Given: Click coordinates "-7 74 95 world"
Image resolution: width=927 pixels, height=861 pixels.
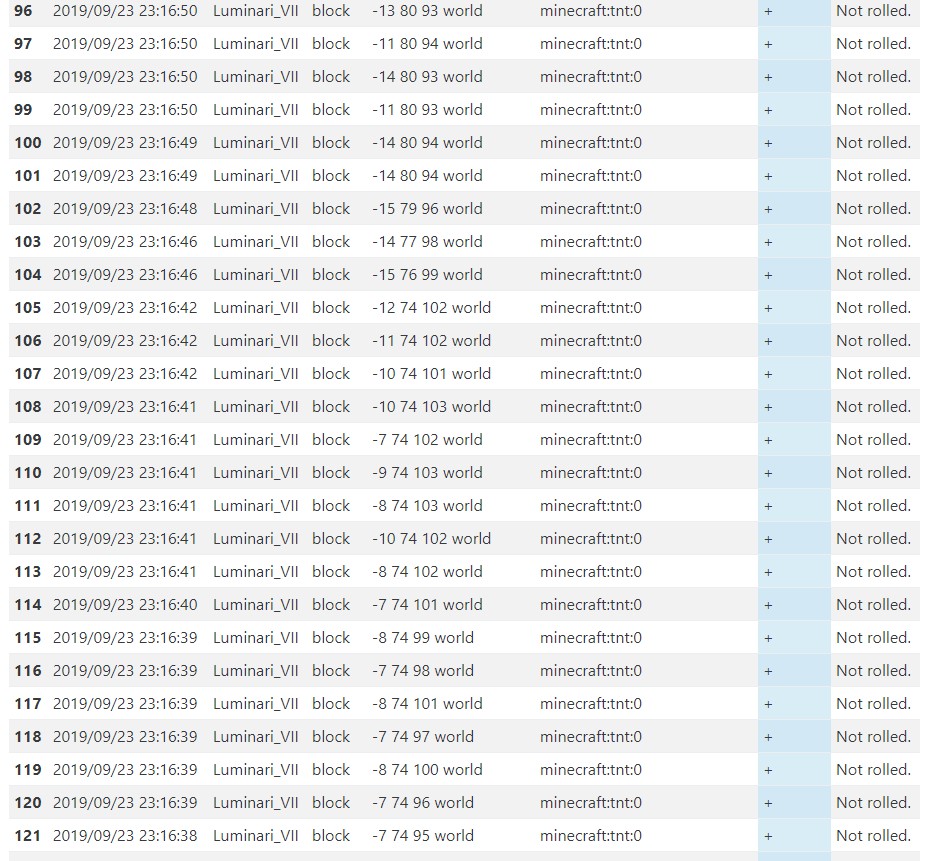Looking at the screenshot, I should [x=423, y=836].
